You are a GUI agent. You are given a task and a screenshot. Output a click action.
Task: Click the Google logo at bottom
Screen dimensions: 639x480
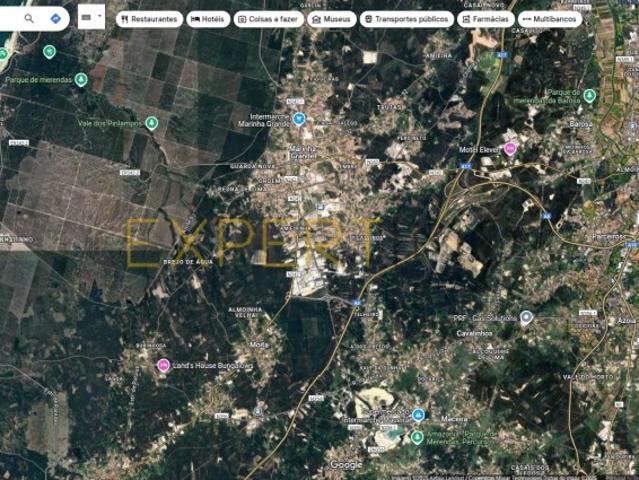click(346, 465)
